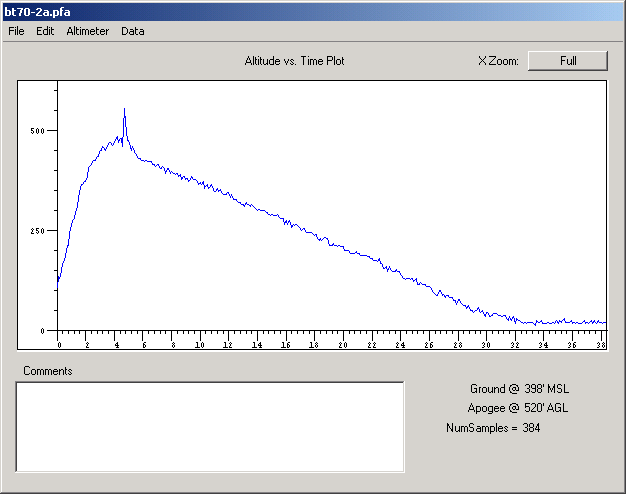Click the apogee spike on the altitude curve
The image size is (626, 494).
124,111
